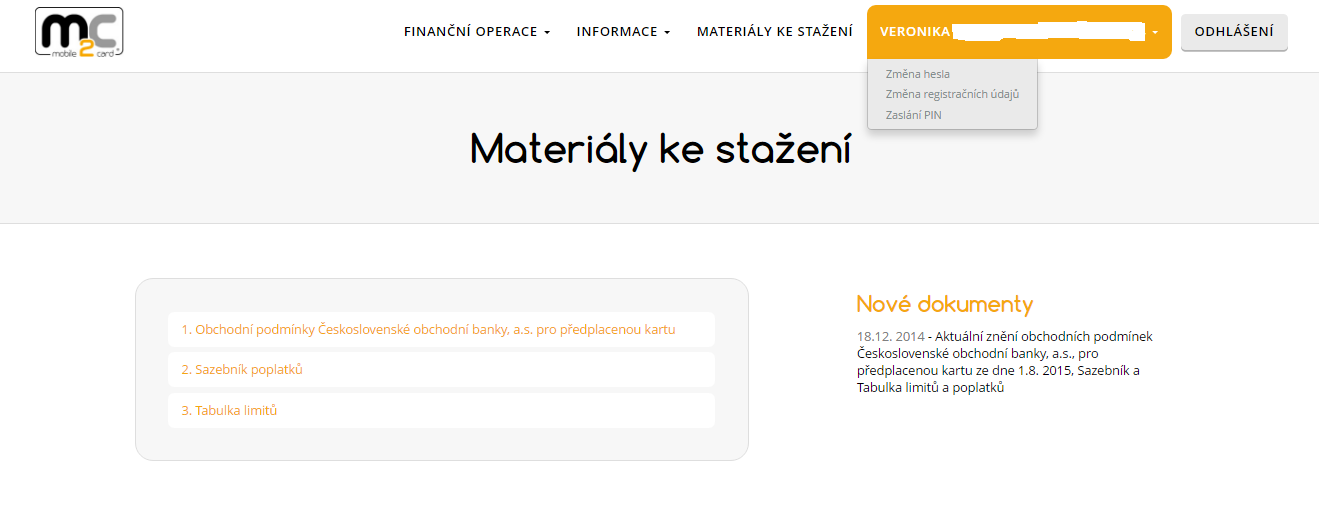The image size is (1319, 509).
Task: Select Změna hesla from user menu
Action: coord(918,74)
